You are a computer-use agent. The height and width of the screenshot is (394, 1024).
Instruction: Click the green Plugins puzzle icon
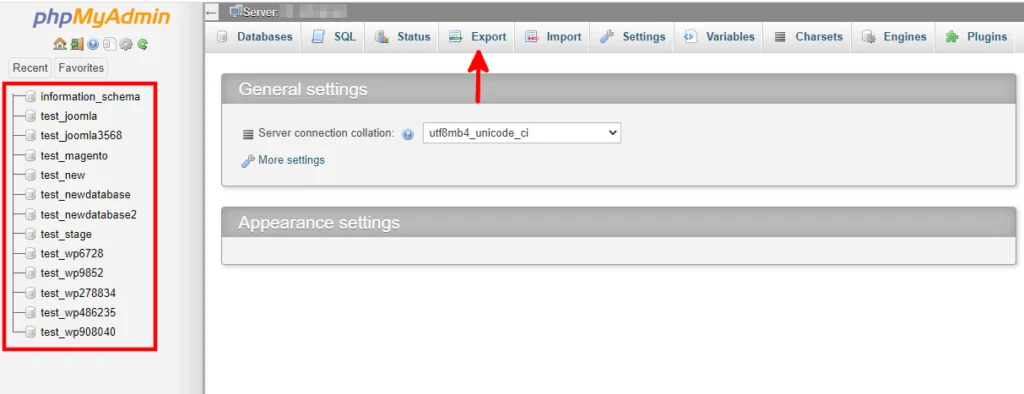click(952, 37)
